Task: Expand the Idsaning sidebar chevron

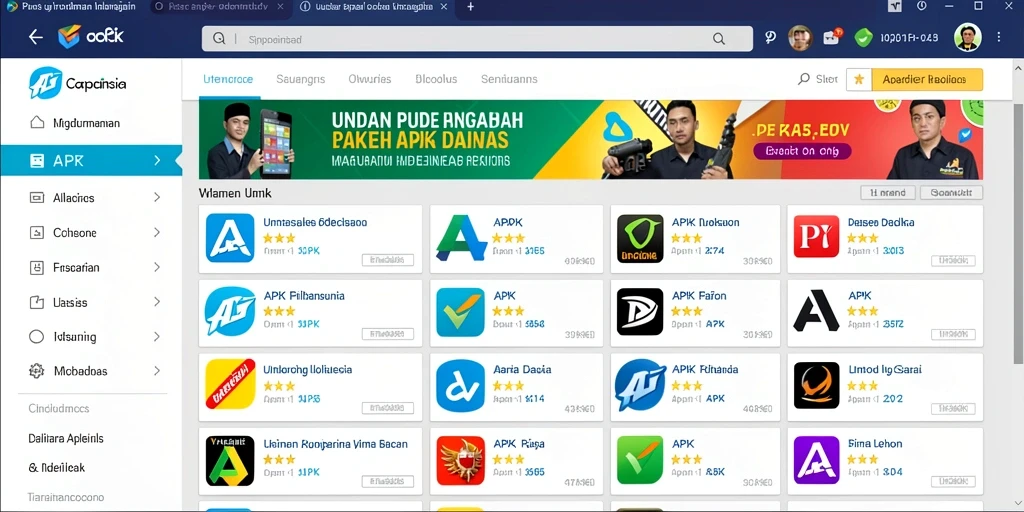Action: pos(157,337)
